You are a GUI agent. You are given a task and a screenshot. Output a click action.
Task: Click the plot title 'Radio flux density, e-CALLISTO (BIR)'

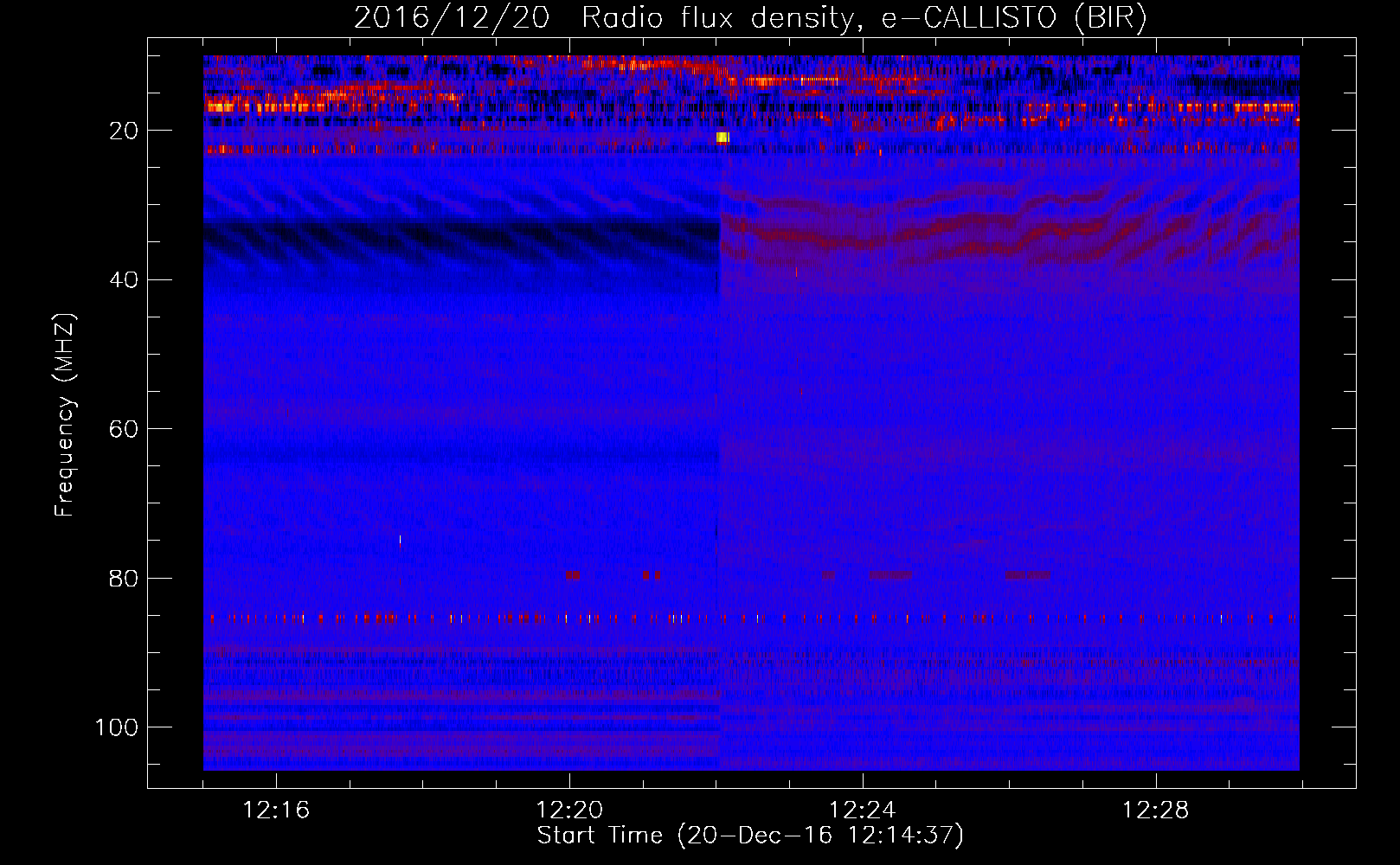point(864,18)
